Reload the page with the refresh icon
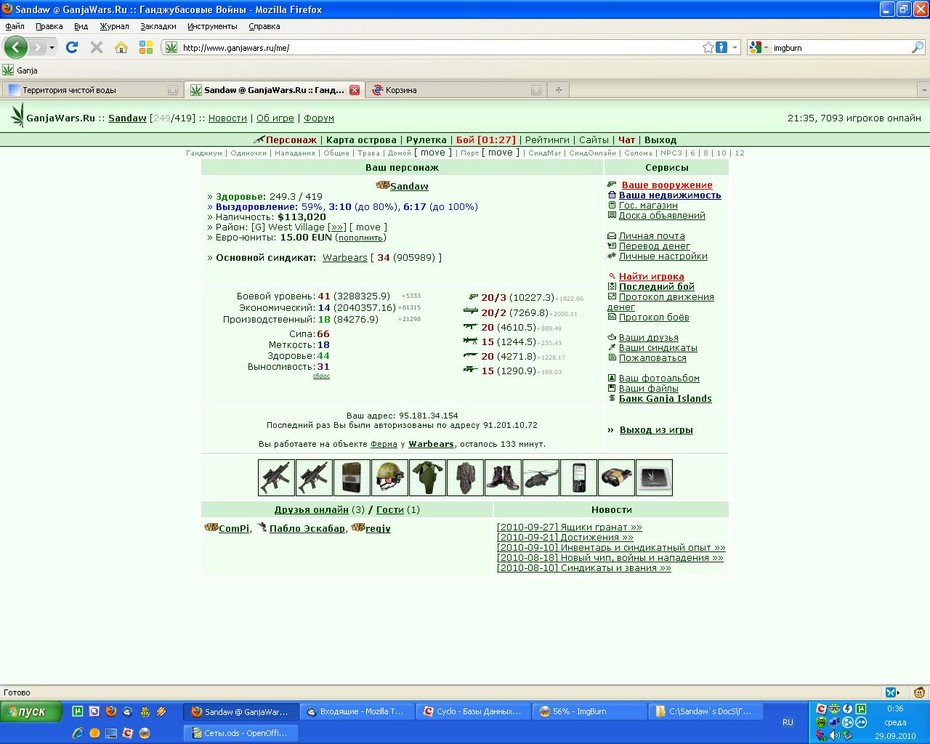 (72, 47)
